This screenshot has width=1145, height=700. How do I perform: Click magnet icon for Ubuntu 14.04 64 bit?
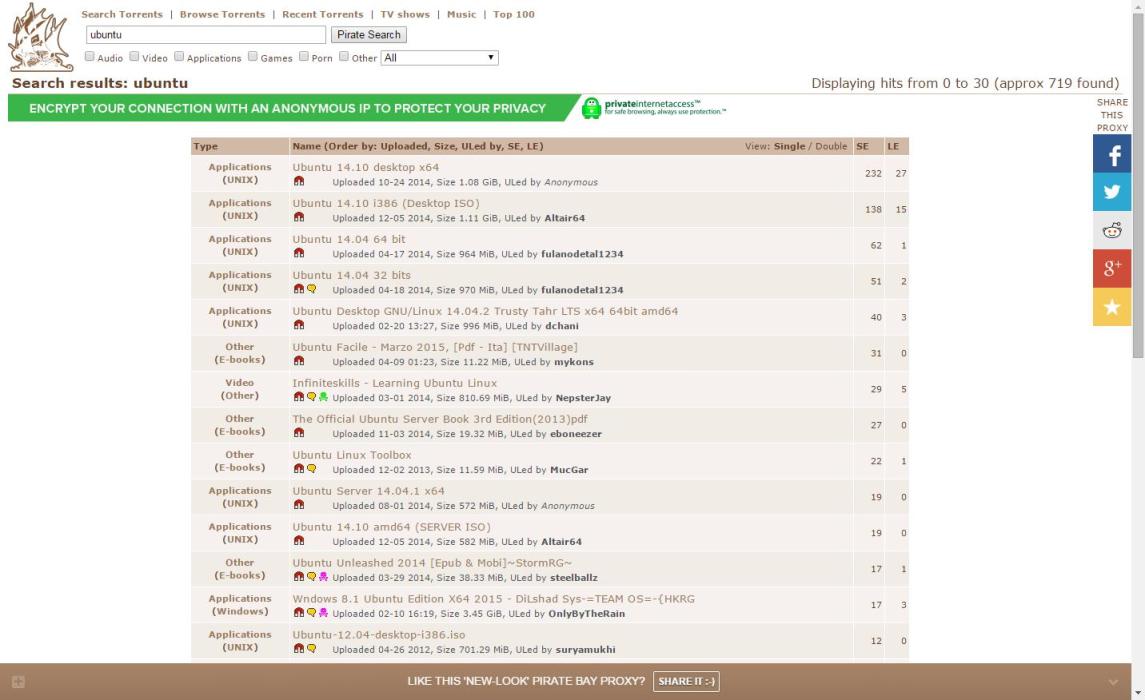(x=299, y=253)
